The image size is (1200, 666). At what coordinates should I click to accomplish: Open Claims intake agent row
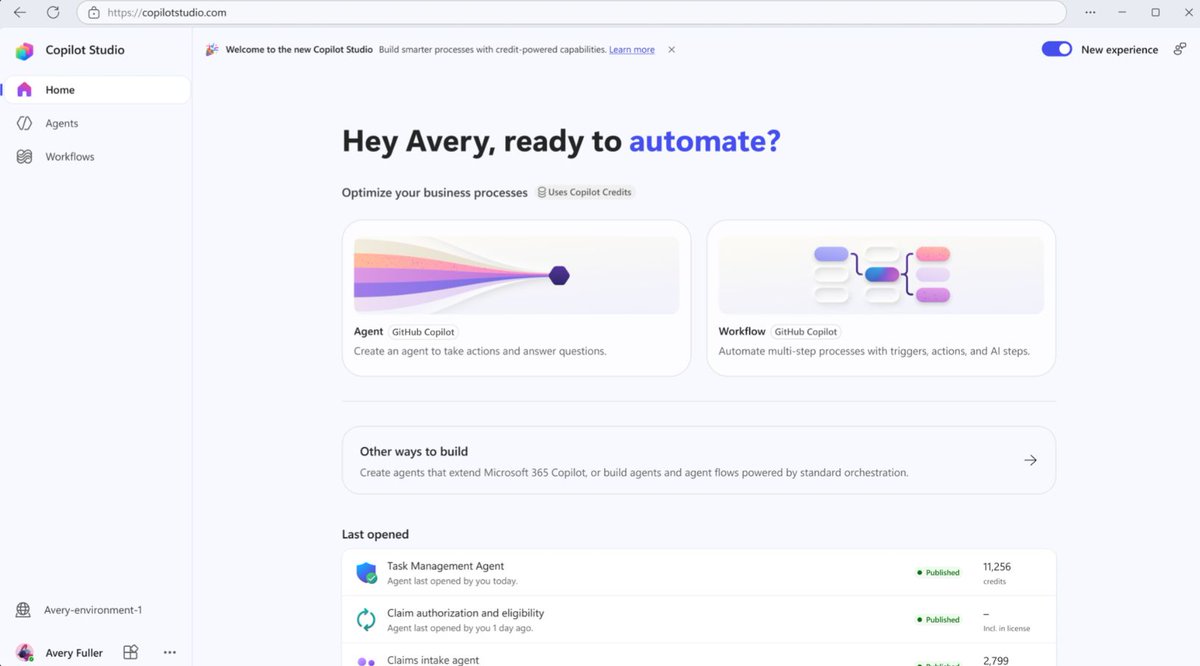coord(699,656)
